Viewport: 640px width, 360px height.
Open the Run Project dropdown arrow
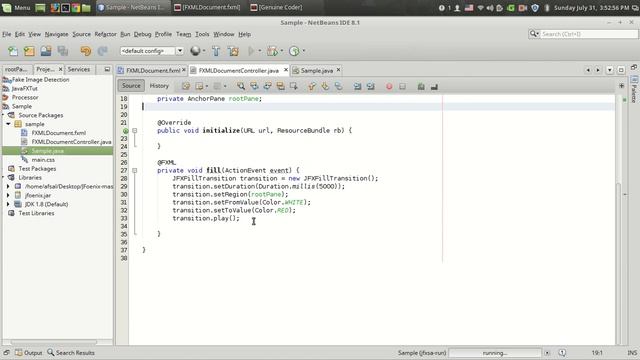(260, 51)
